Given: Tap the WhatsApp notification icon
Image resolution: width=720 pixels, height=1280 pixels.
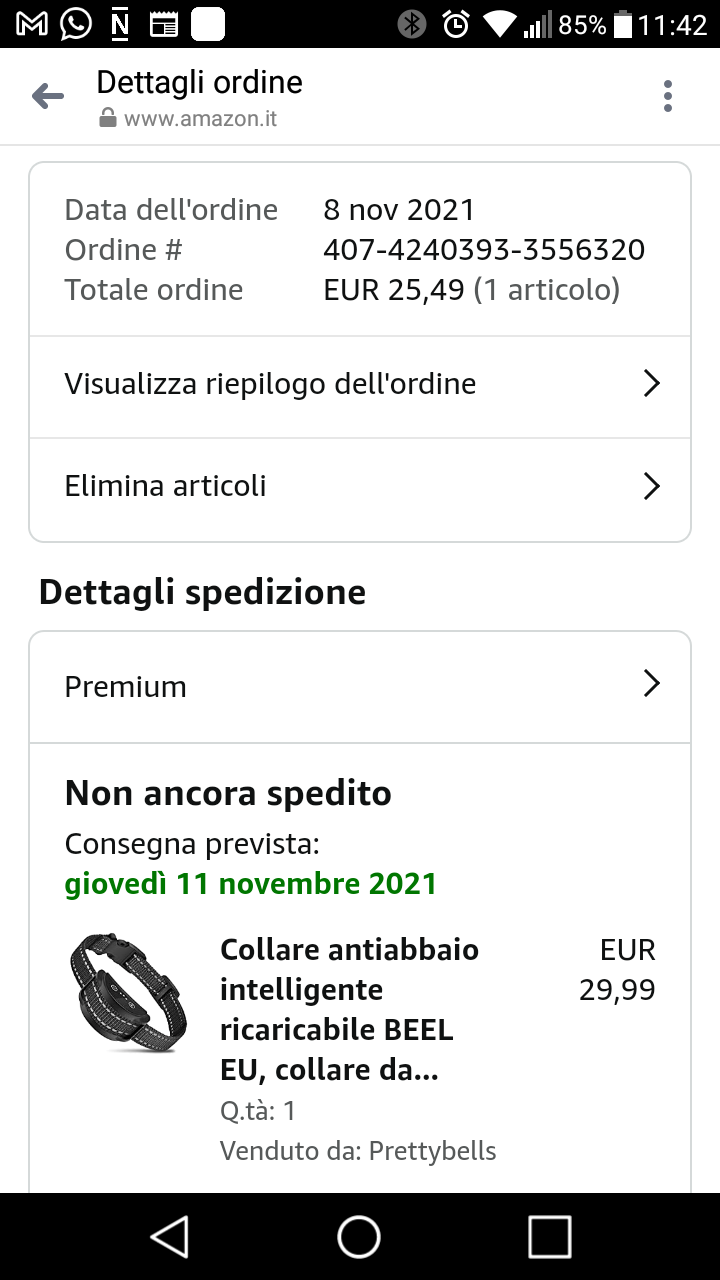Looking at the screenshot, I should coord(76,24).
